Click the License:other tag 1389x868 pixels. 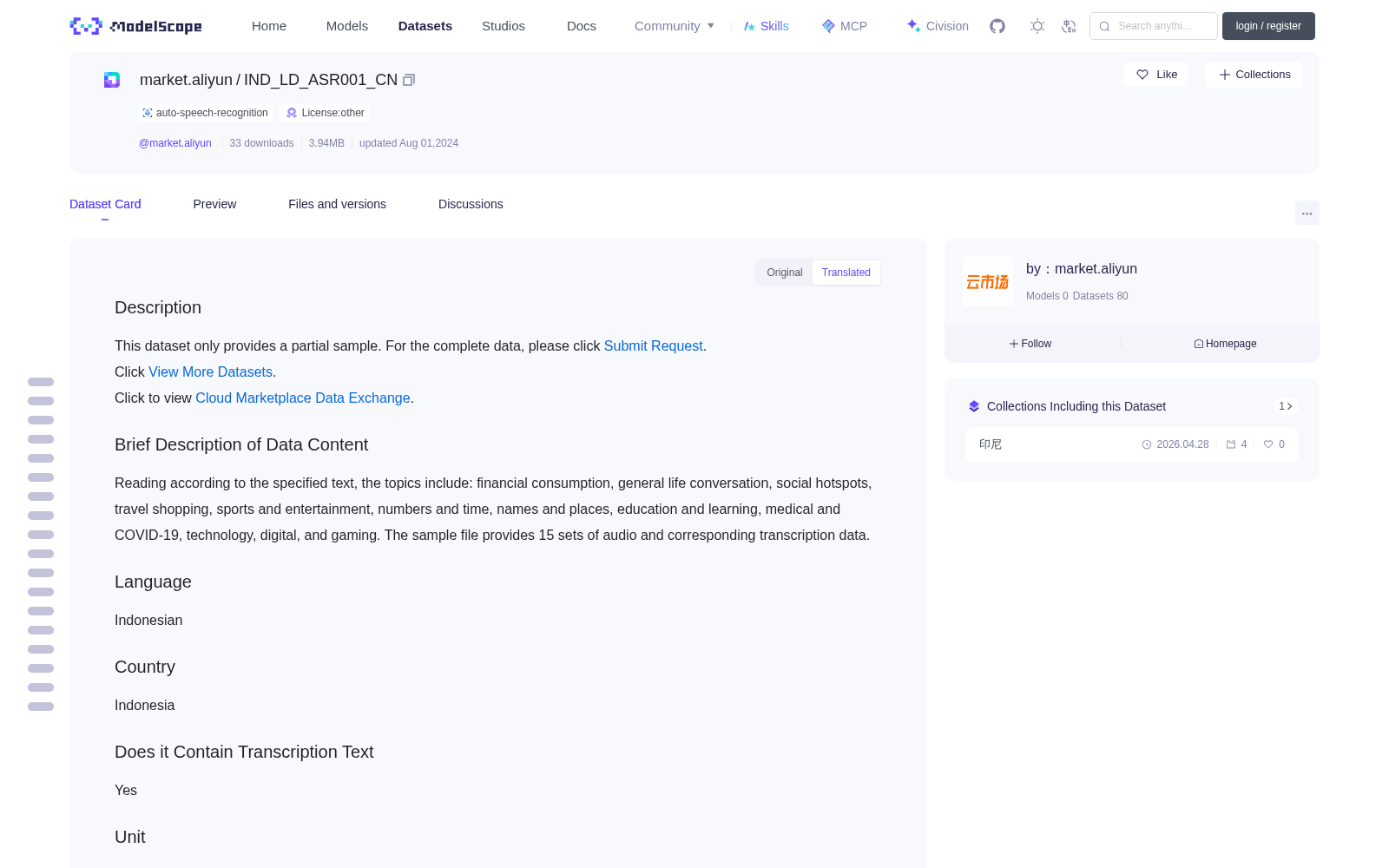pyautogui.click(x=326, y=113)
